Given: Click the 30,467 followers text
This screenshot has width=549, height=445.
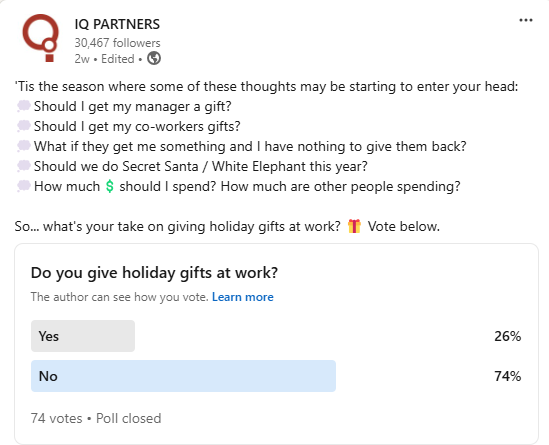Looking at the screenshot, I should point(117,43).
